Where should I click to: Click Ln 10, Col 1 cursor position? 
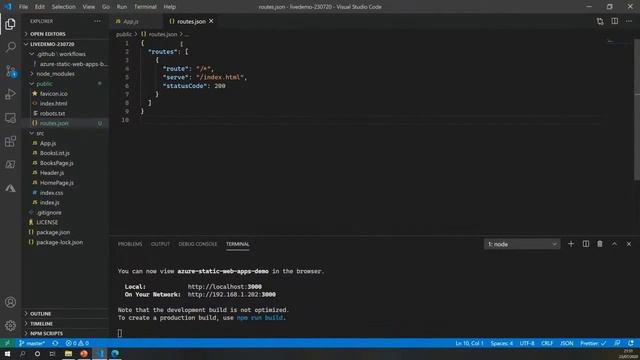[469, 343]
